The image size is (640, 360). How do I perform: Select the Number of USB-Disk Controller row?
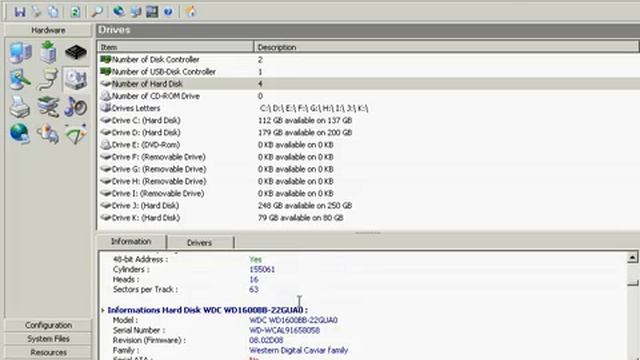(x=369, y=72)
